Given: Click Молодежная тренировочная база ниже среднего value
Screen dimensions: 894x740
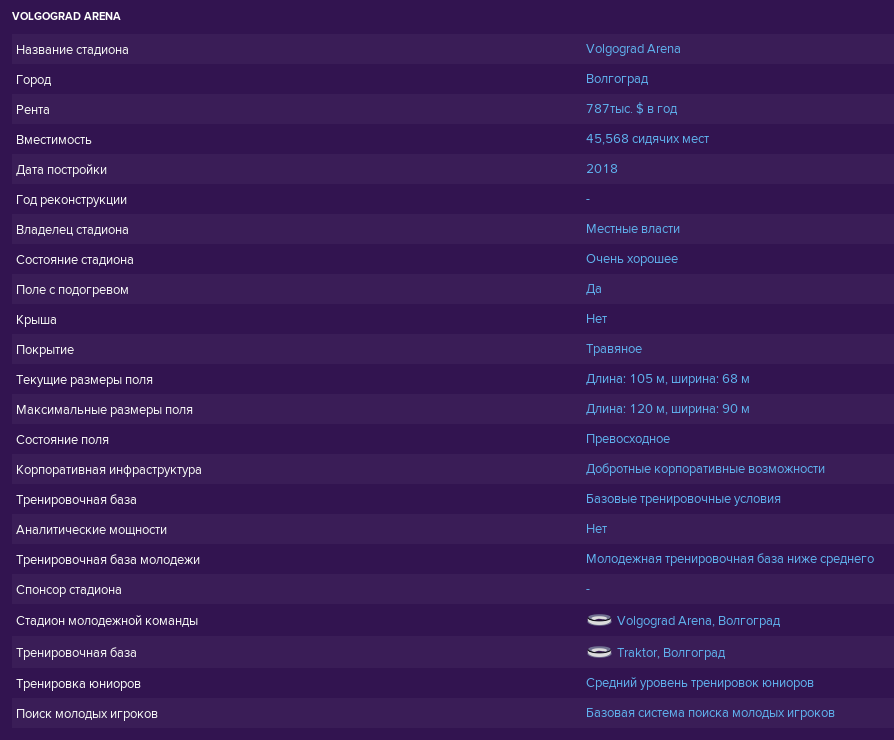Looking at the screenshot, I should tap(730, 559).
